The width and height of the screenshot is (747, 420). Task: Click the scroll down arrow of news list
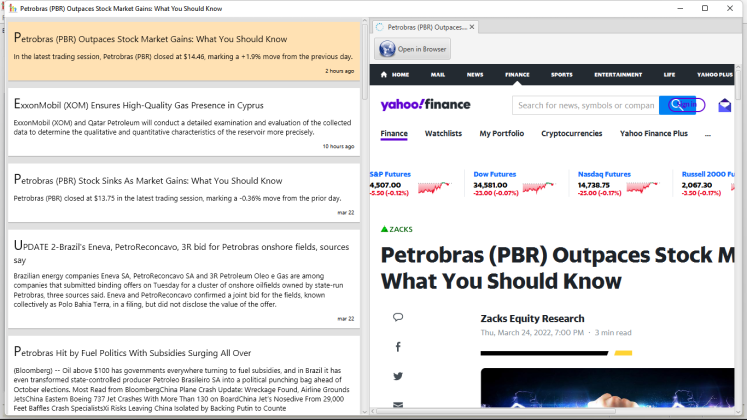(365, 411)
